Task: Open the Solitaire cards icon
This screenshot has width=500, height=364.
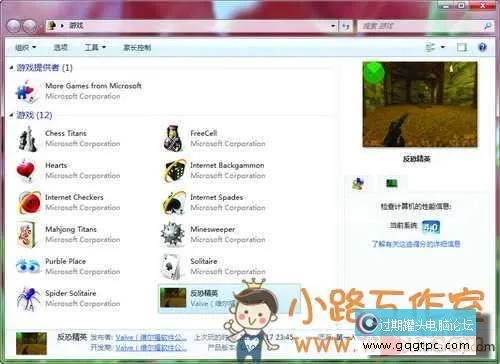Action: (171, 267)
